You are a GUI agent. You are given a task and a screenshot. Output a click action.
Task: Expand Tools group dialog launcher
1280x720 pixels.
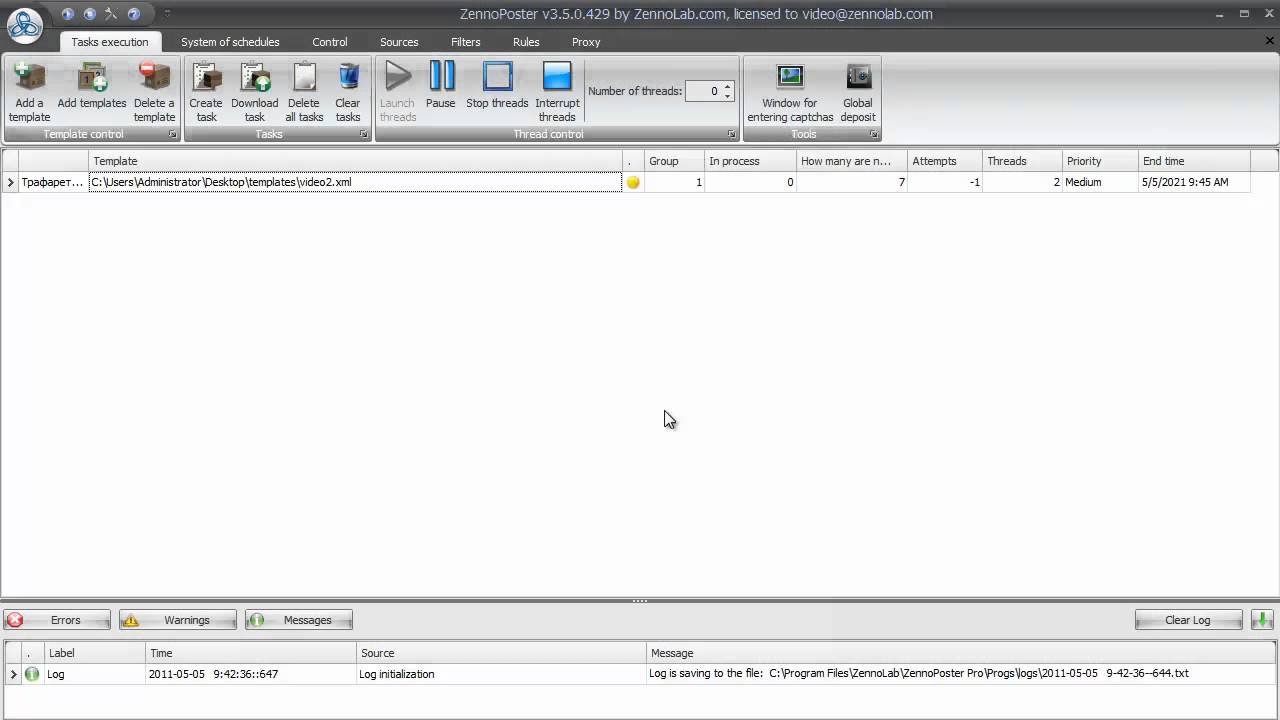coord(873,134)
